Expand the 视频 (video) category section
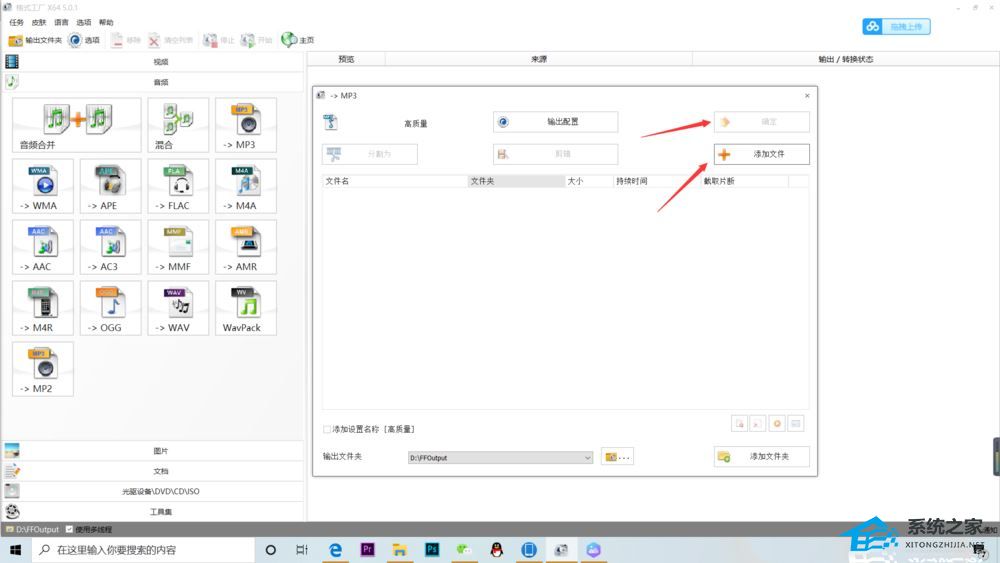Screen dimensions: 1000x563 (x=160, y=62)
